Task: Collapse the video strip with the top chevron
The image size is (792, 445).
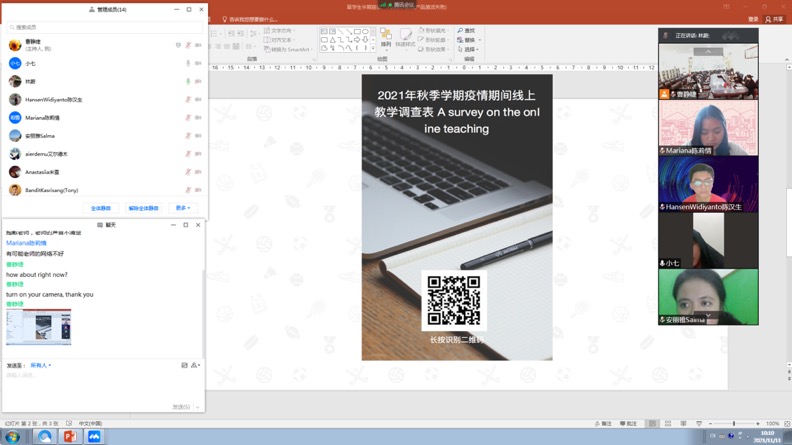Action: [x=708, y=52]
